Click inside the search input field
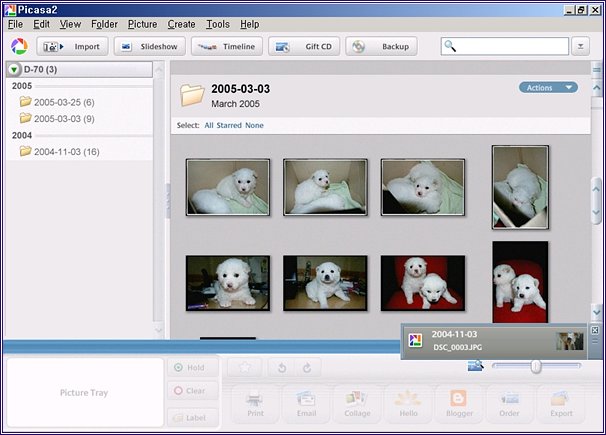This screenshot has width=606, height=435. [x=512, y=47]
